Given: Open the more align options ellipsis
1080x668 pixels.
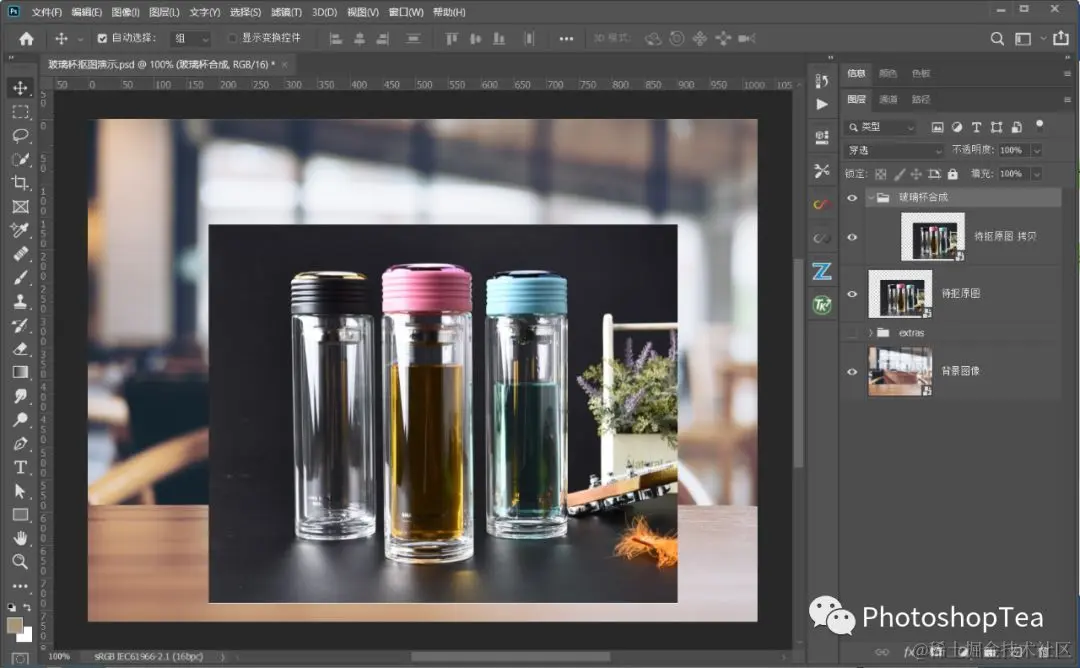Looking at the screenshot, I should click(566, 39).
